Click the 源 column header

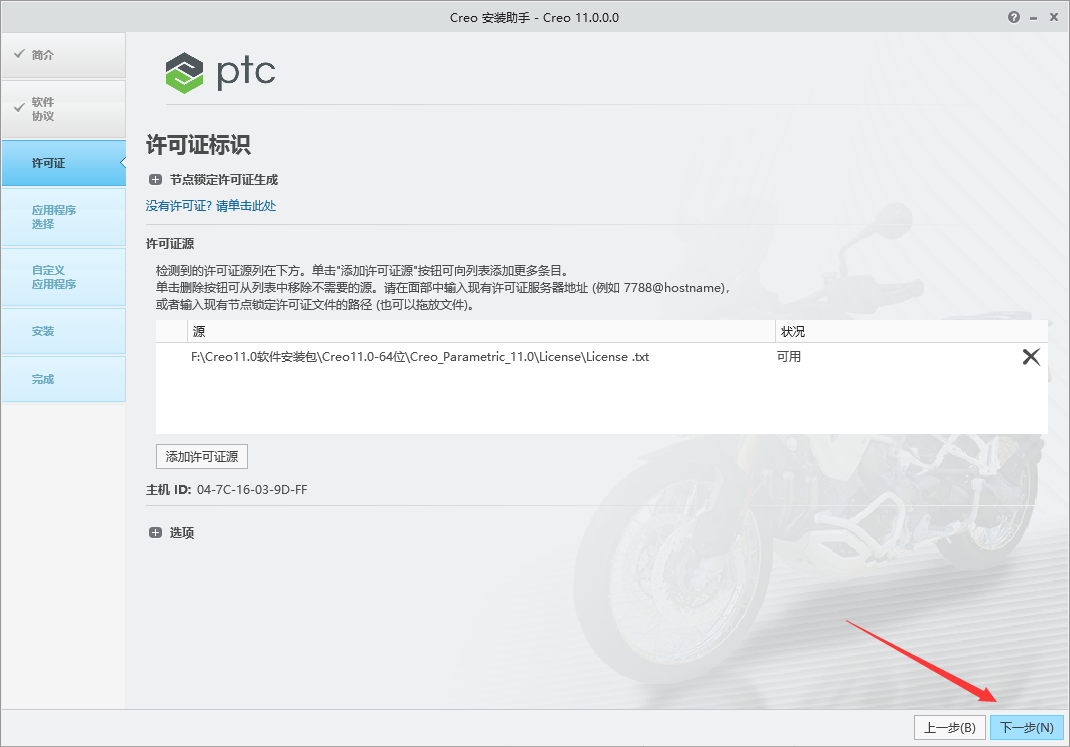[x=198, y=331]
